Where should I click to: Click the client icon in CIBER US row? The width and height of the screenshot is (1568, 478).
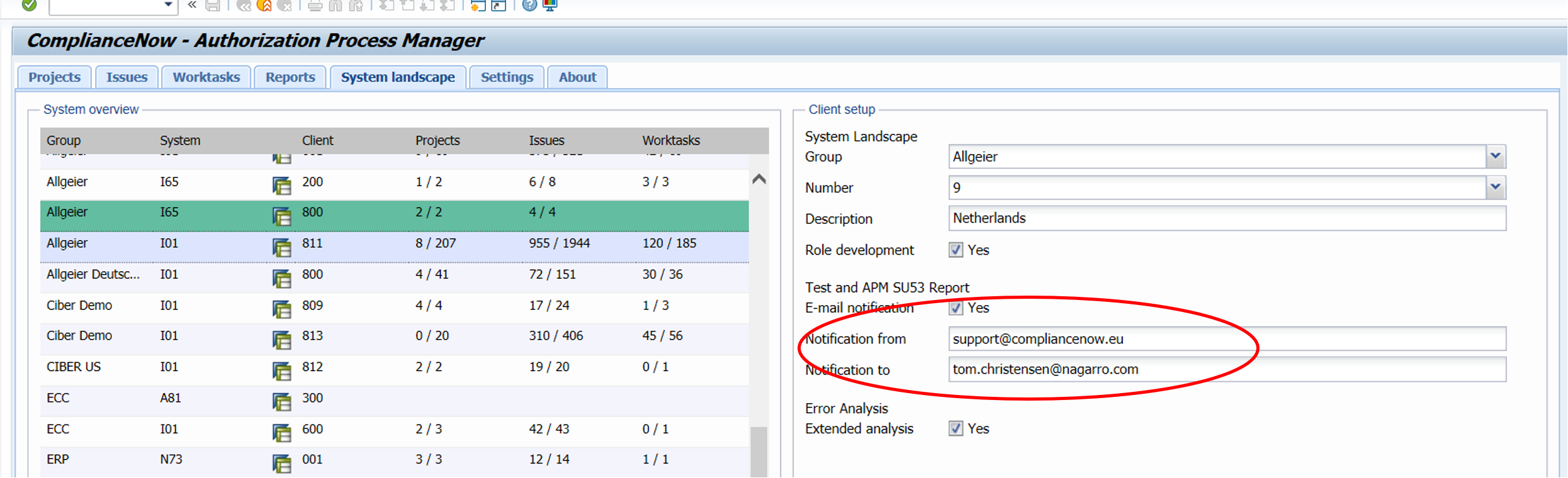pyautogui.click(x=282, y=370)
